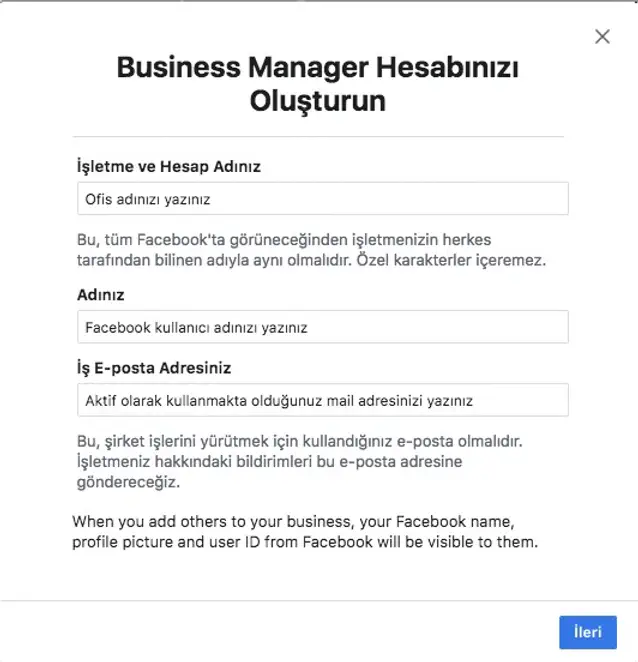Screen dimensions: 638x662
Task: Click the 'İş E-posta Adresiniz' label
Action: tap(154, 368)
